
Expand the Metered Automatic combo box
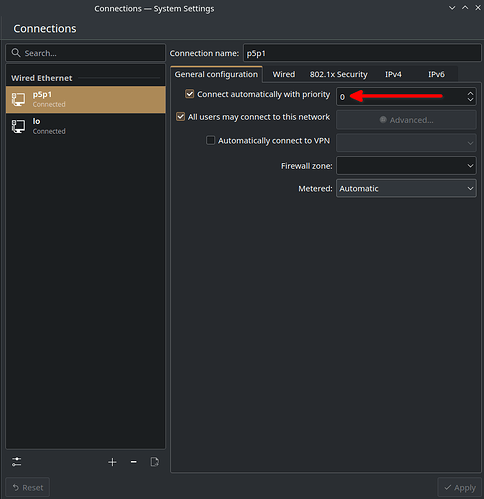[x=406, y=188]
